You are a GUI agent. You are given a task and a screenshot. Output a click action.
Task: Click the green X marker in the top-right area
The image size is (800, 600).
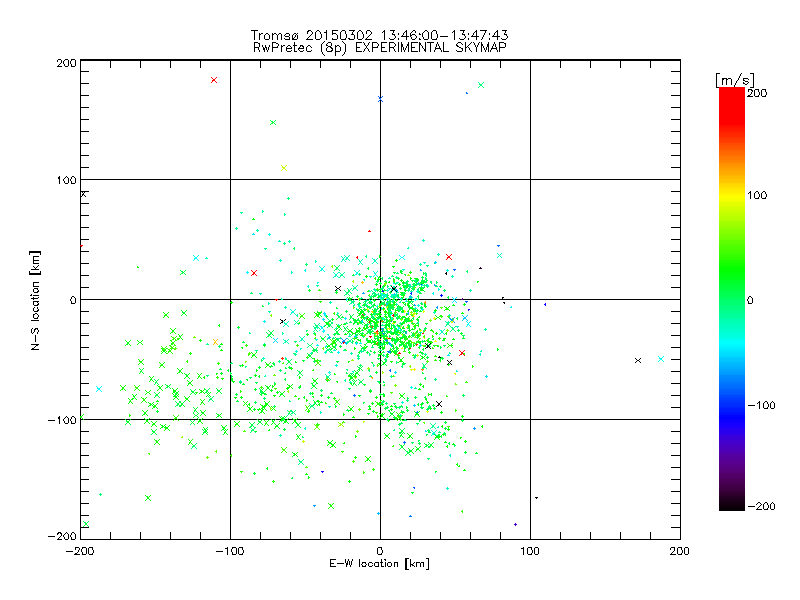coord(481,85)
